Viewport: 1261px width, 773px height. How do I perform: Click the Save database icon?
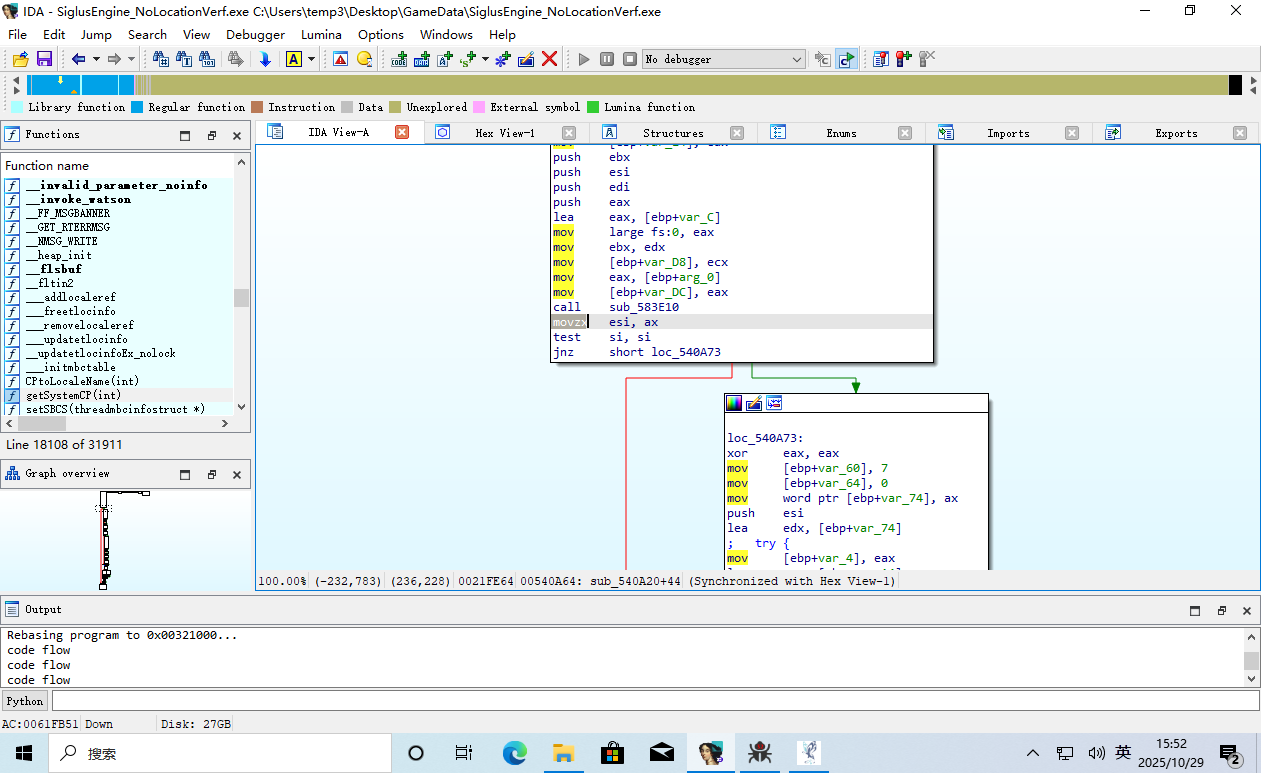44,59
